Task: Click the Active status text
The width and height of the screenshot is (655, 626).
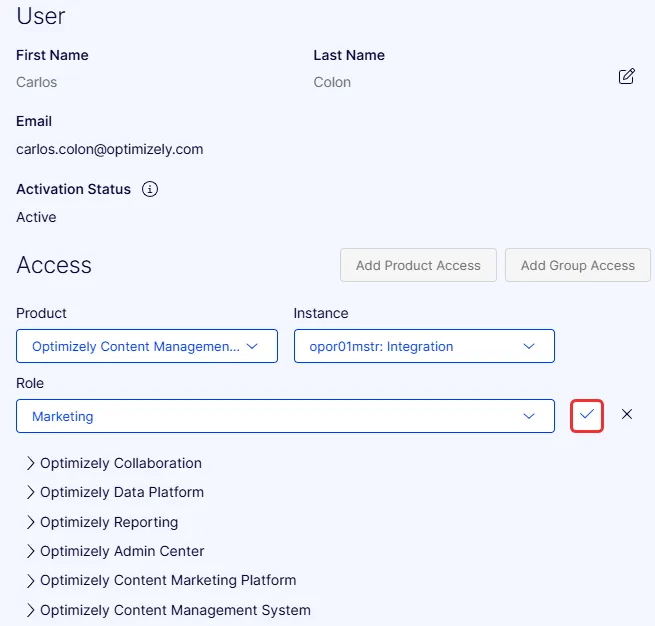Action: click(x=36, y=217)
